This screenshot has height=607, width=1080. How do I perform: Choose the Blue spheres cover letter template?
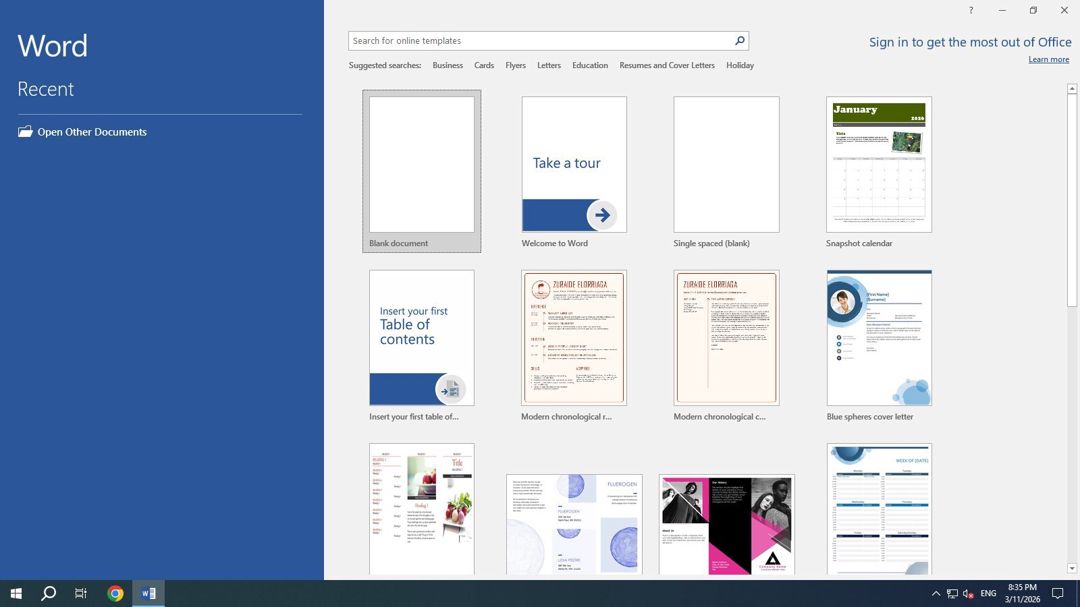tap(879, 338)
